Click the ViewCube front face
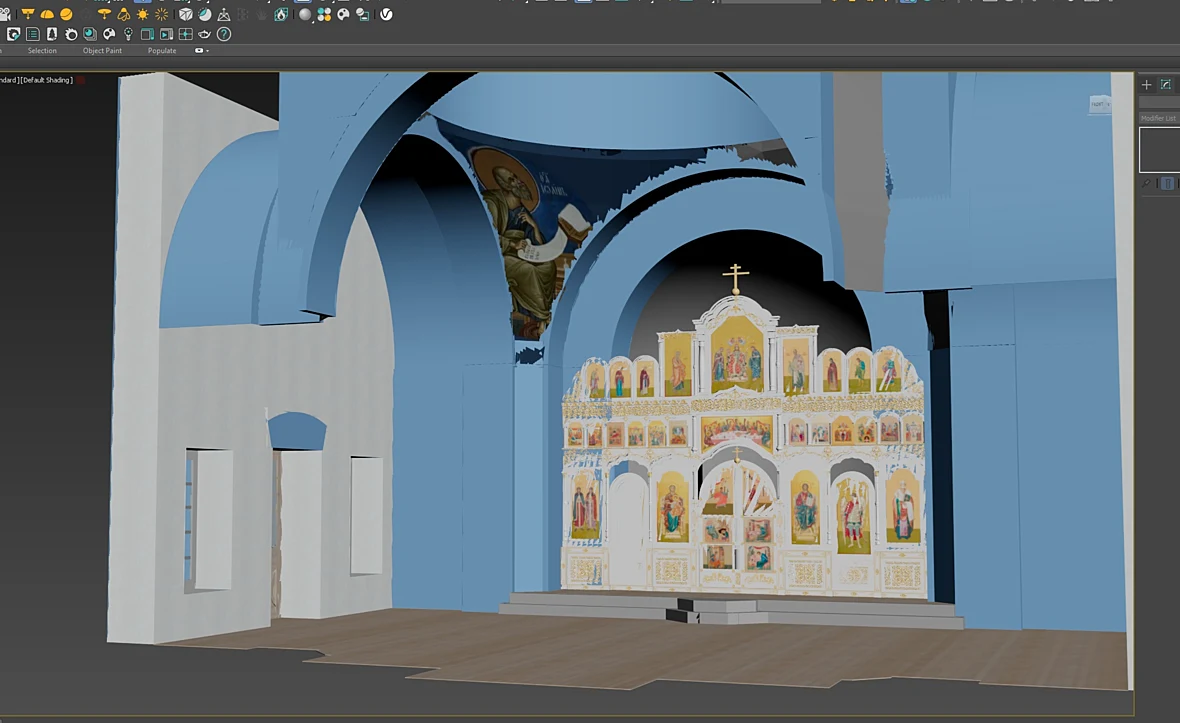This screenshot has height=723, width=1180. pyautogui.click(x=1099, y=104)
